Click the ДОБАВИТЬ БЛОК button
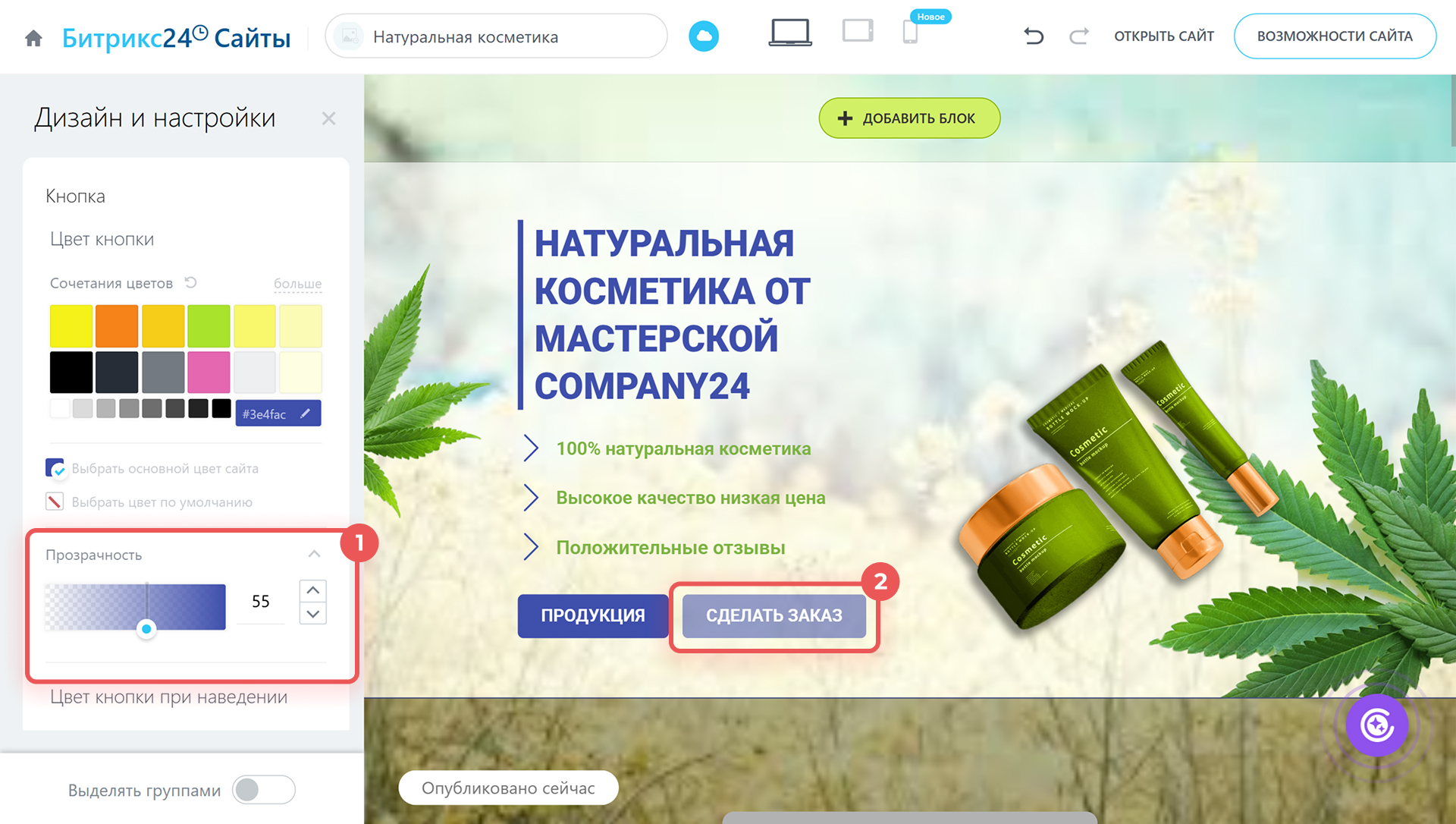The height and width of the screenshot is (824, 1456). click(908, 118)
